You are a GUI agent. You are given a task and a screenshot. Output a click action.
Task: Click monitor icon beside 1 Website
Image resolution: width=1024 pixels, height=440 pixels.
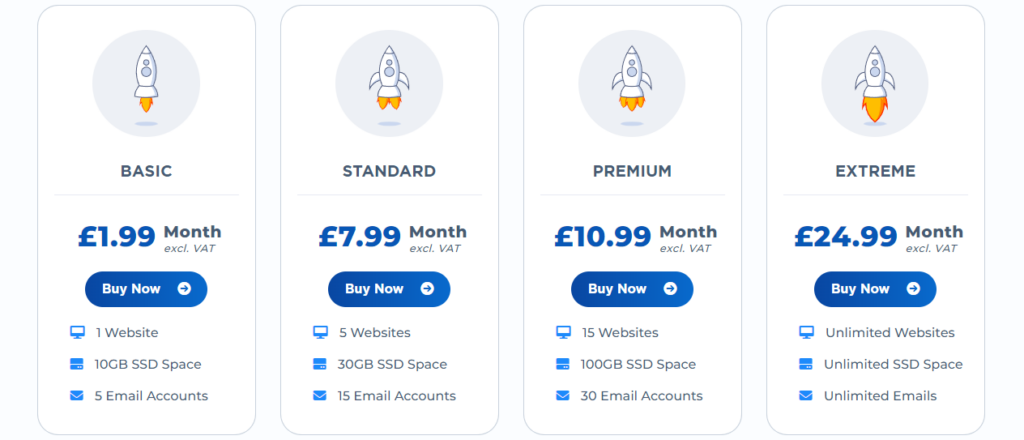(77, 332)
